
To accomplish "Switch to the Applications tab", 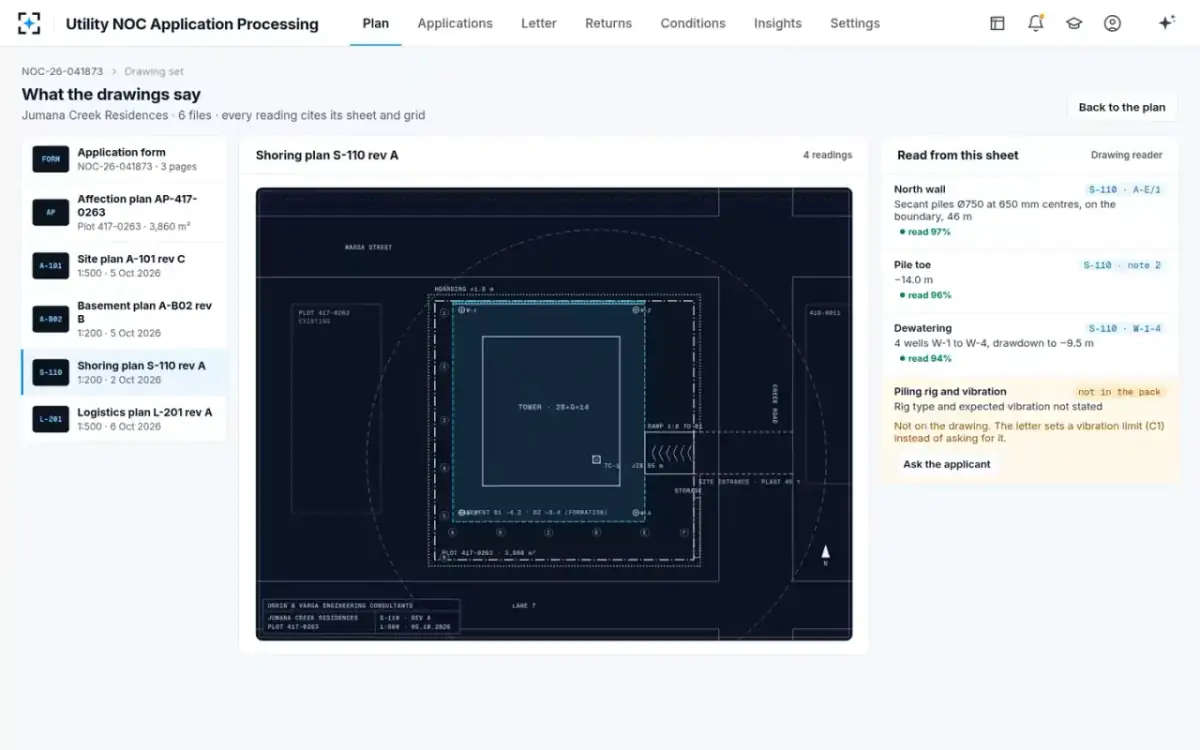I will [455, 23].
